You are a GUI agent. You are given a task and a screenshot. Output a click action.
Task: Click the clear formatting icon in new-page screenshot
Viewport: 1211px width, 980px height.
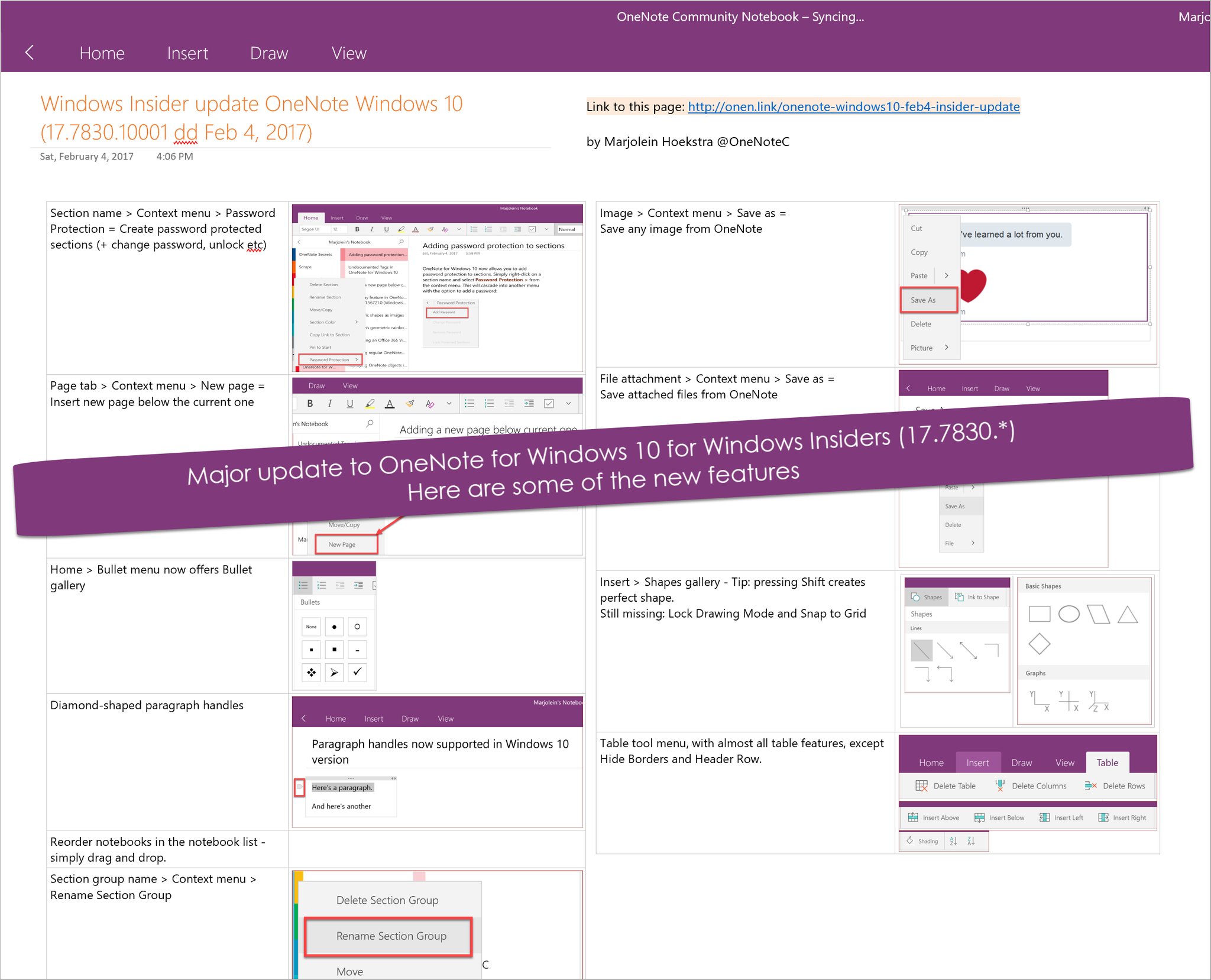pyautogui.click(x=410, y=404)
